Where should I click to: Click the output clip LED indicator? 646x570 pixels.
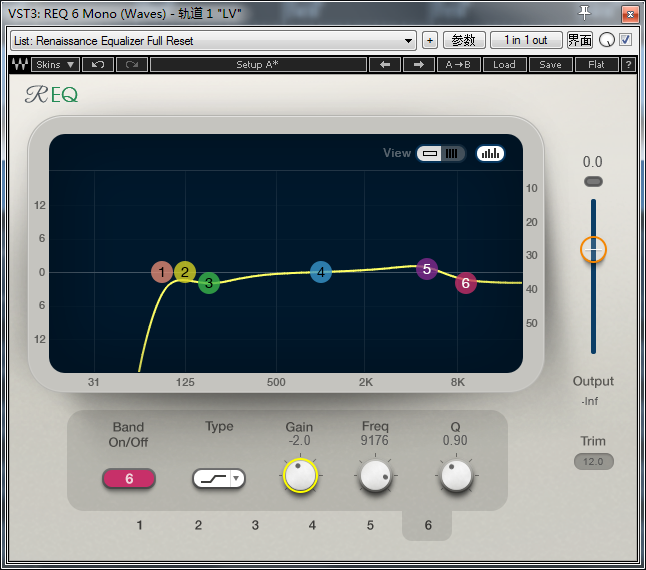[x=593, y=181]
